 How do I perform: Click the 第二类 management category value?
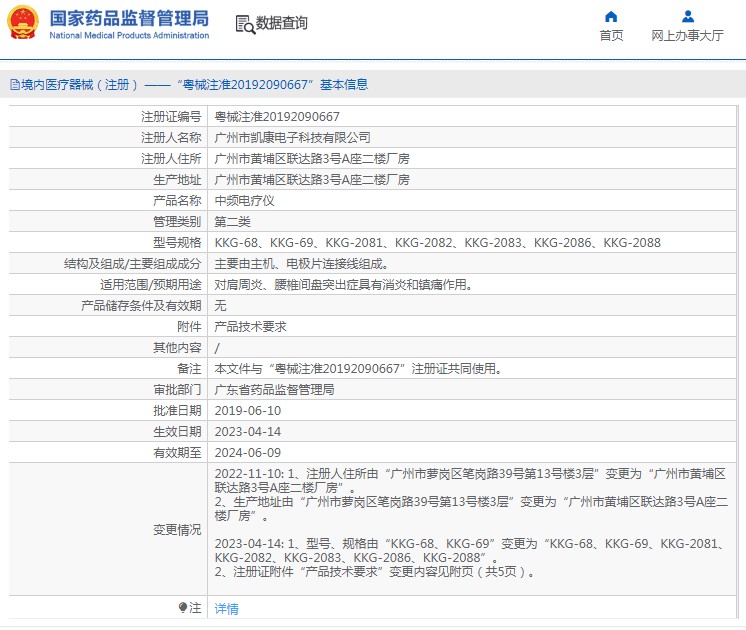(233, 222)
